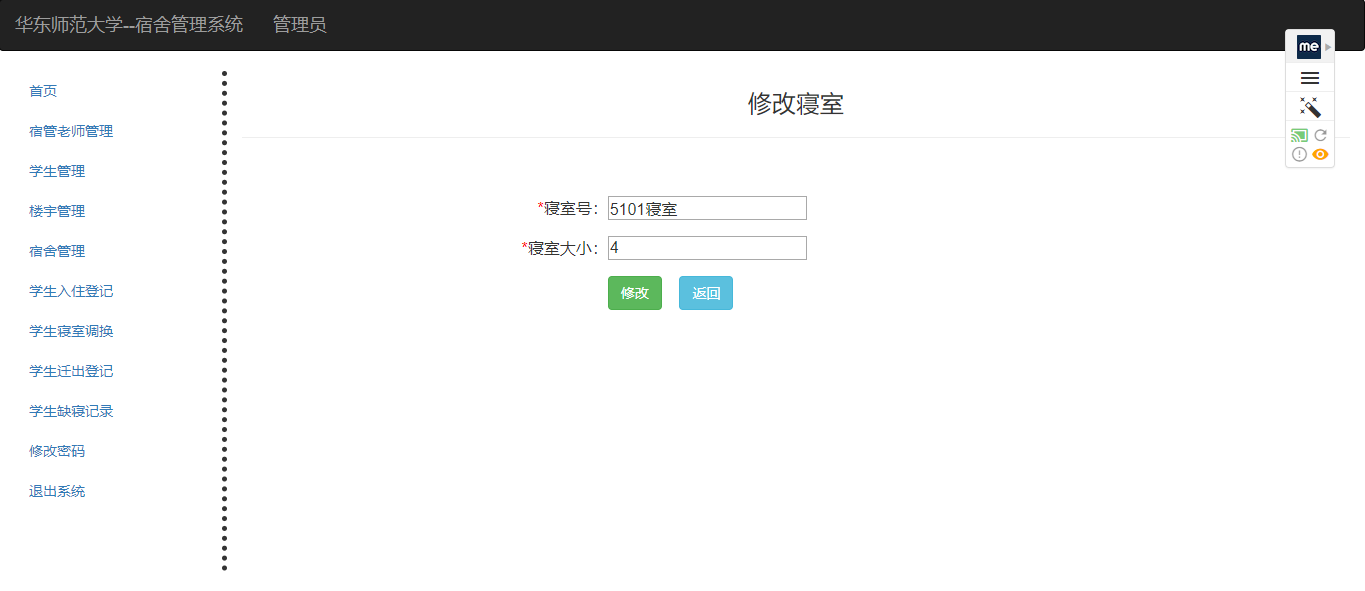The width and height of the screenshot is (1365, 591).
Task: Open 学生缺寝记录 page
Action: 71,411
